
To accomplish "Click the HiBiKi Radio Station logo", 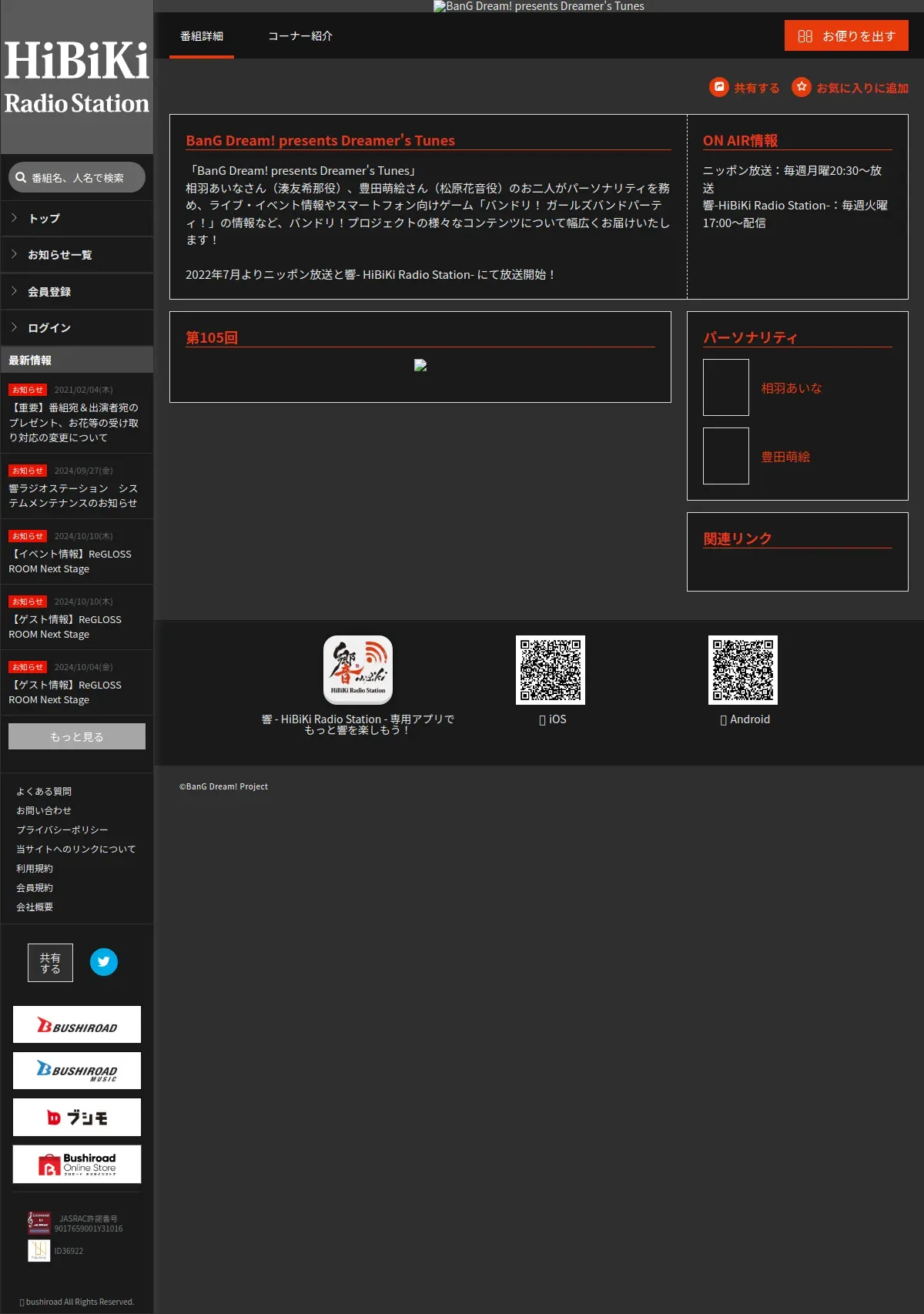I will point(77,77).
